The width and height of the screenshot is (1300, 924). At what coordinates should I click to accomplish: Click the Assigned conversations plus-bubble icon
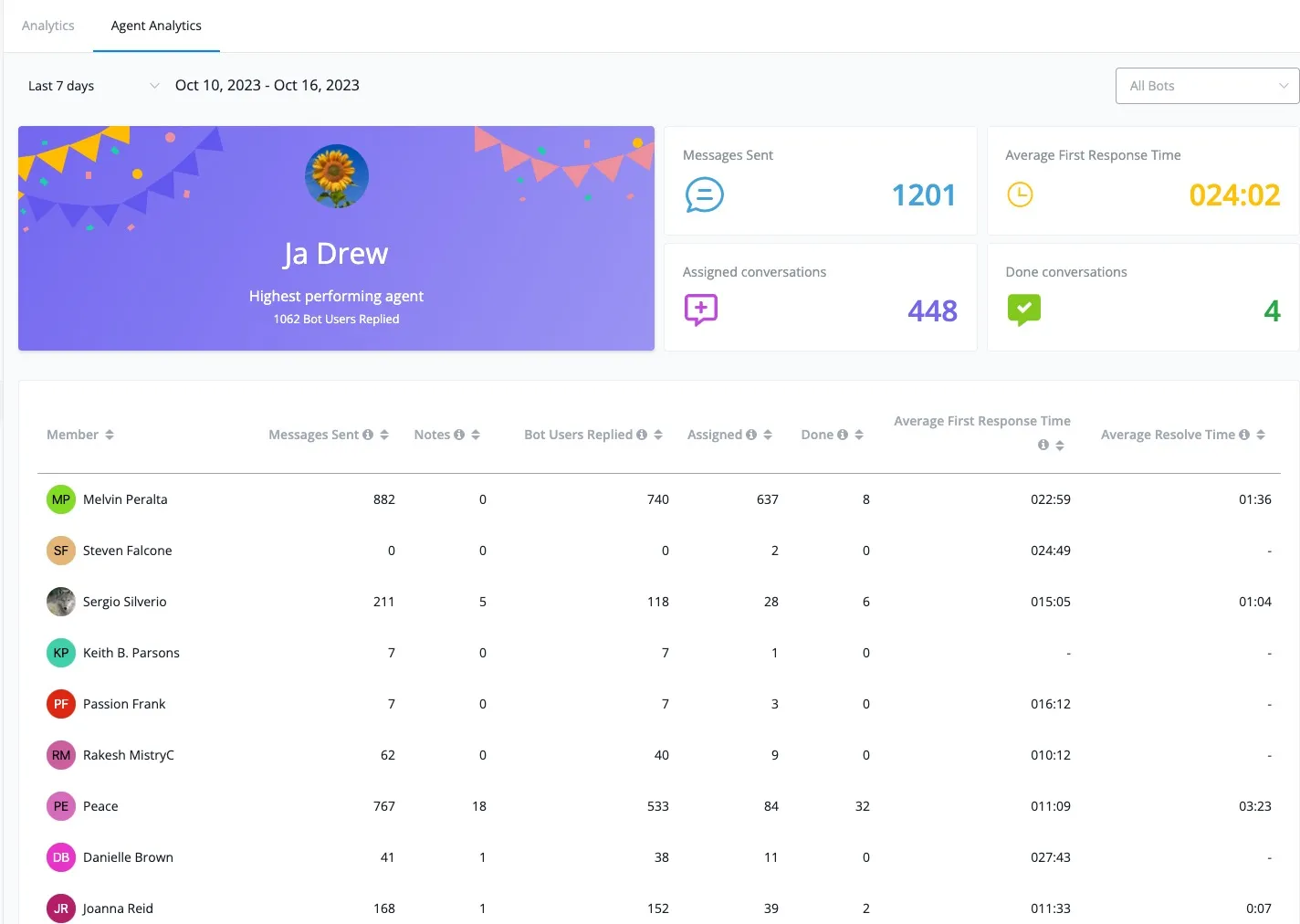(701, 310)
